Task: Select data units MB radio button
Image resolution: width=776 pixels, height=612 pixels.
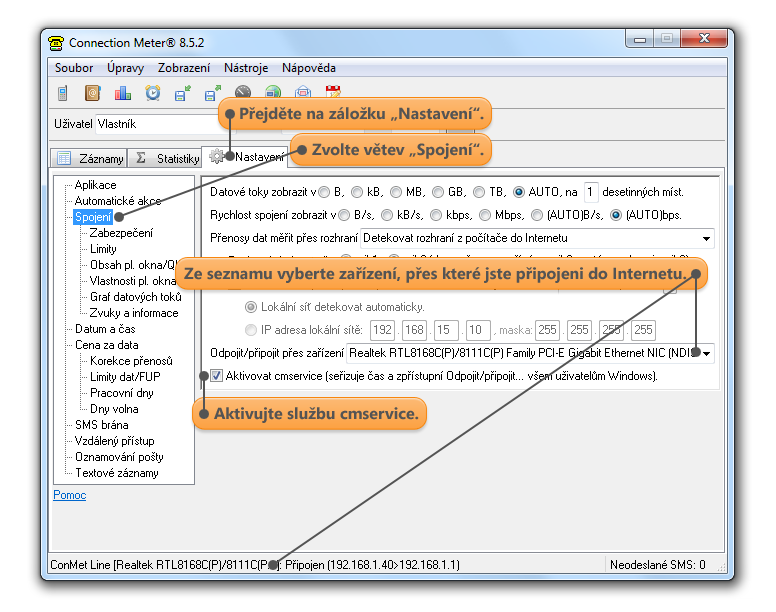Action: (x=396, y=192)
